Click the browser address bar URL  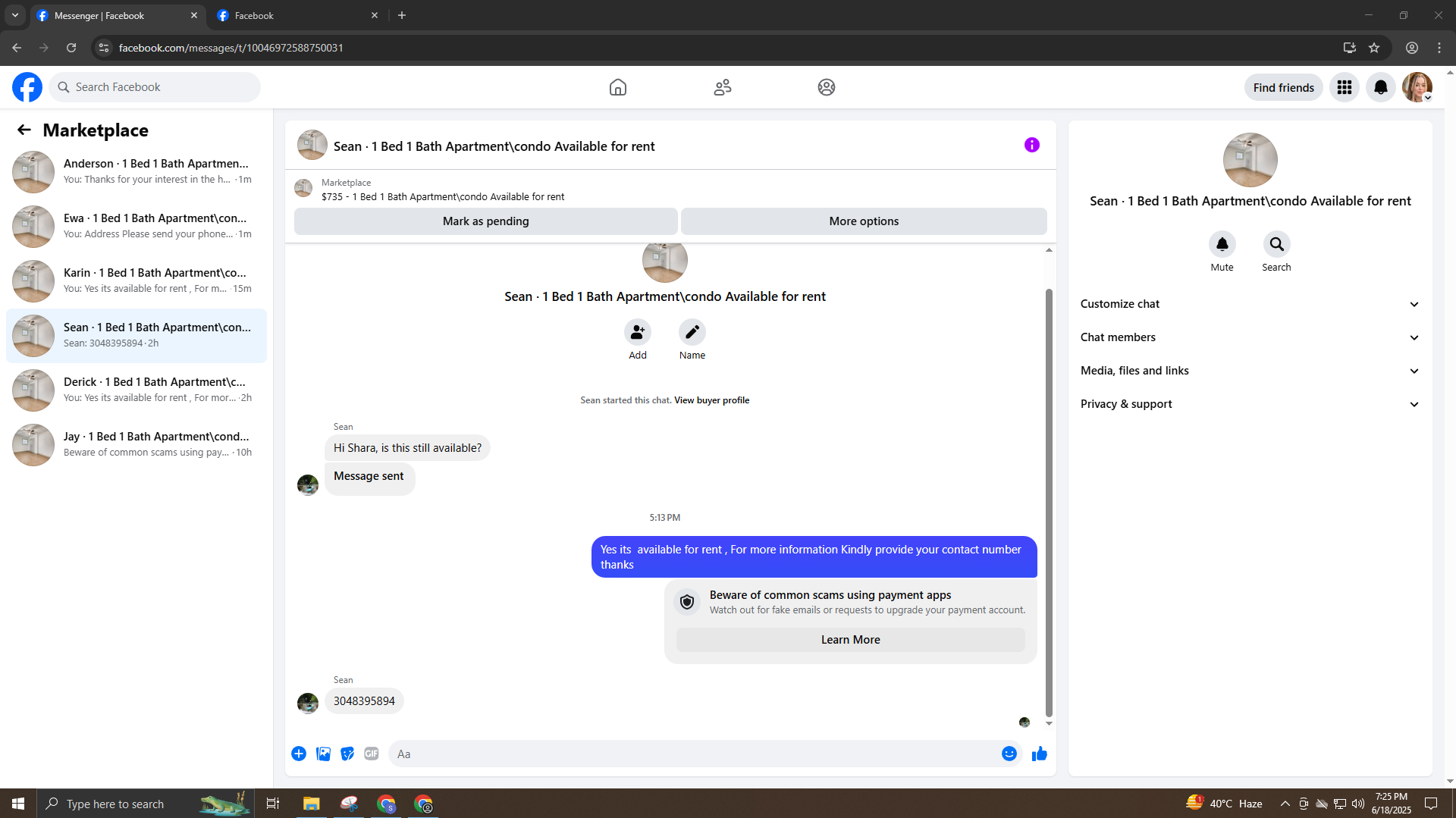click(231, 48)
